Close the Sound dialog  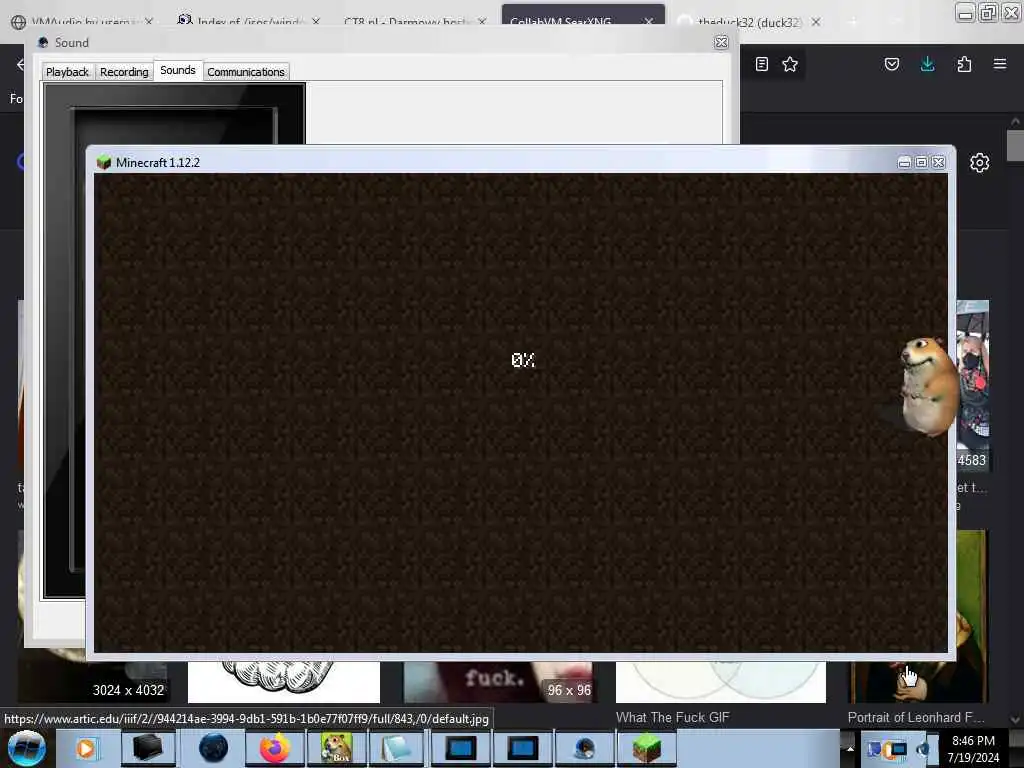[x=721, y=42]
